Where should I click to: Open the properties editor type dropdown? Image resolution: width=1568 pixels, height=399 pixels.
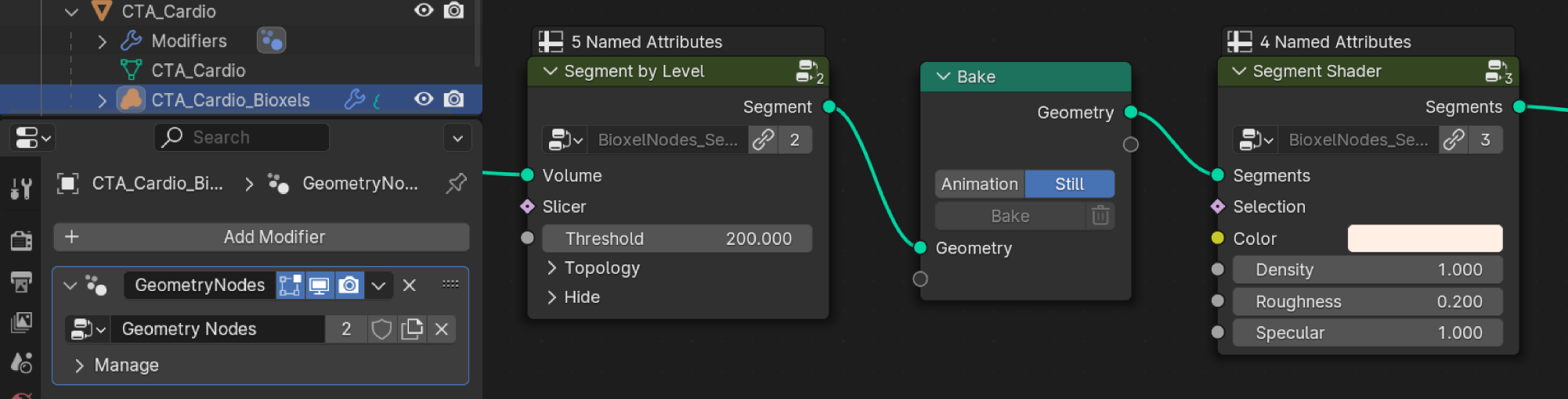click(x=33, y=138)
